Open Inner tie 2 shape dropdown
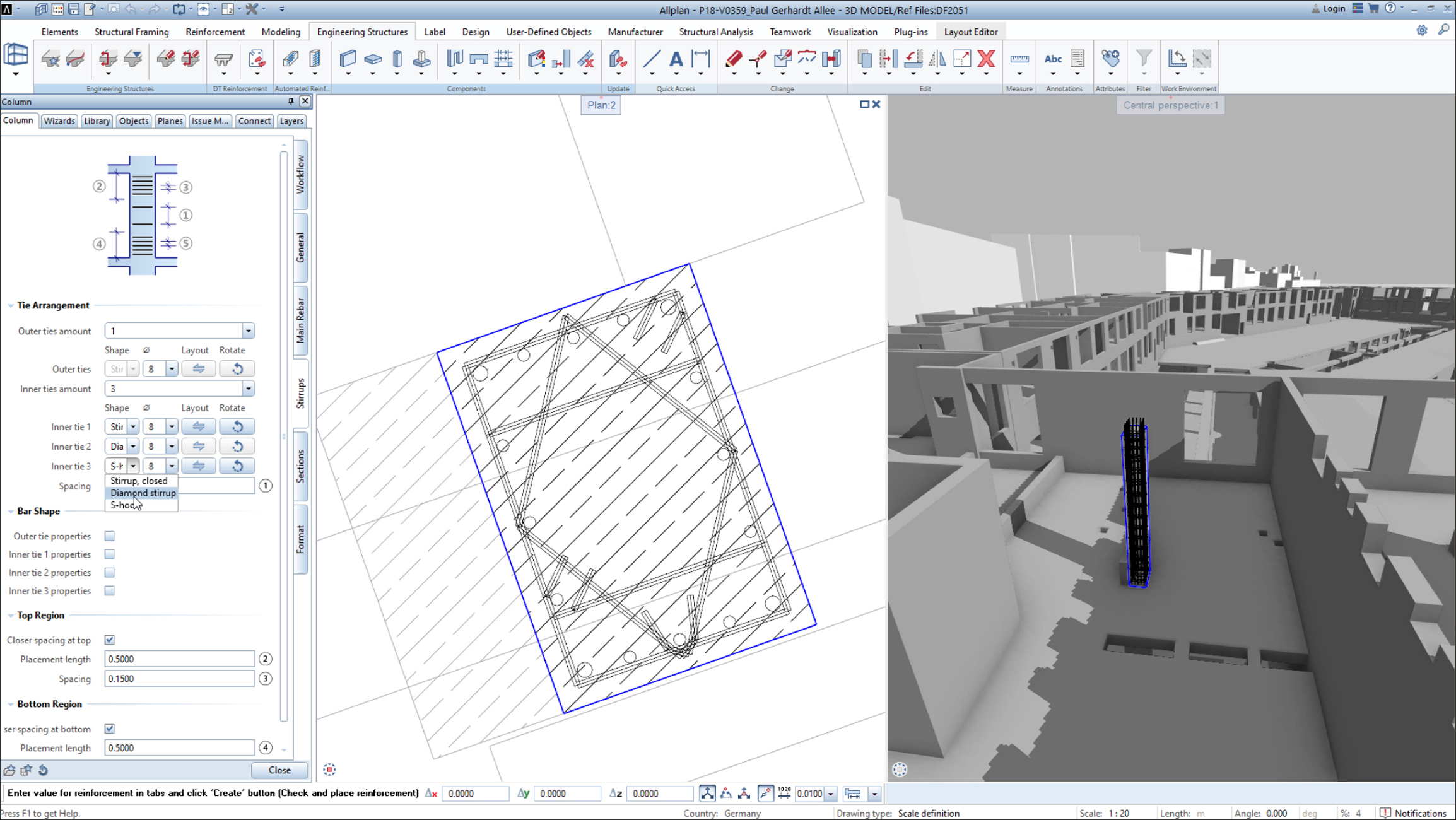1456x820 pixels. pos(132,447)
